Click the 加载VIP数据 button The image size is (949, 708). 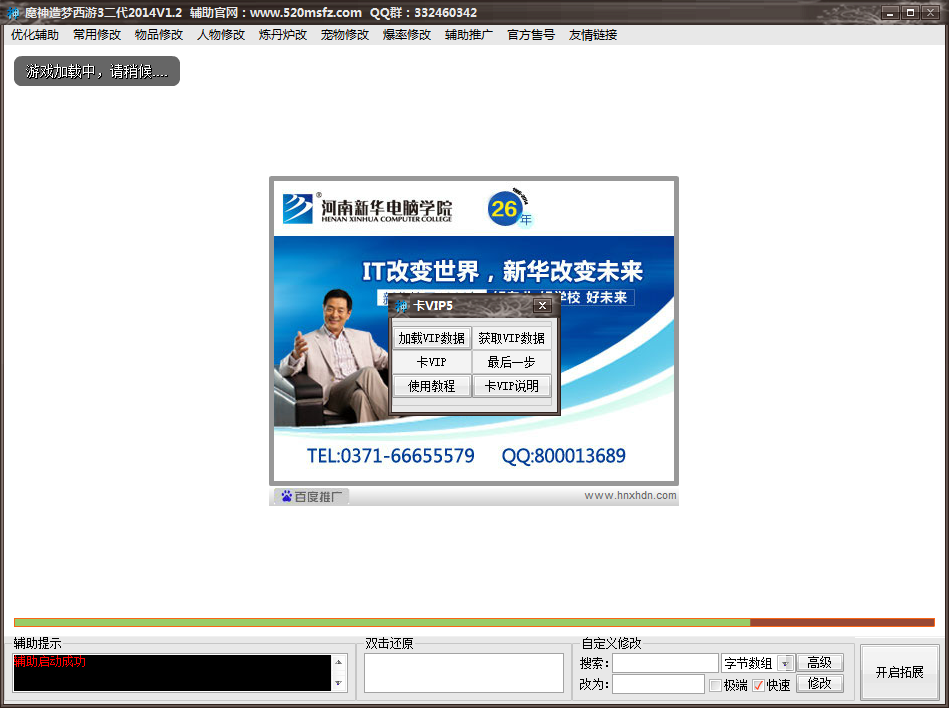point(431,338)
